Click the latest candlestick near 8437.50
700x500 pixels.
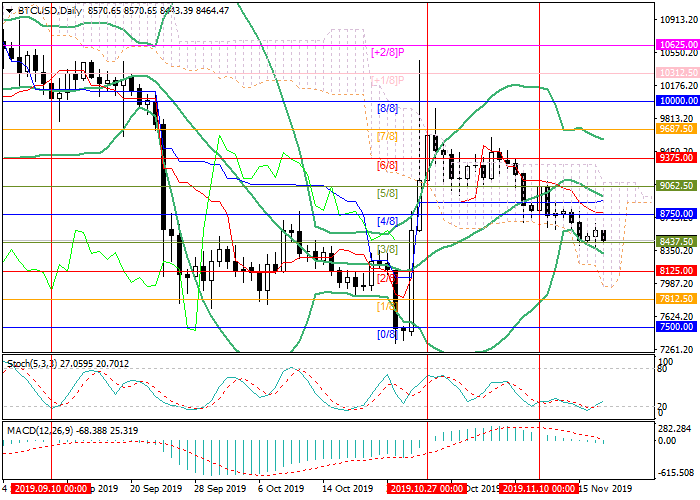pyautogui.click(x=604, y=235)
